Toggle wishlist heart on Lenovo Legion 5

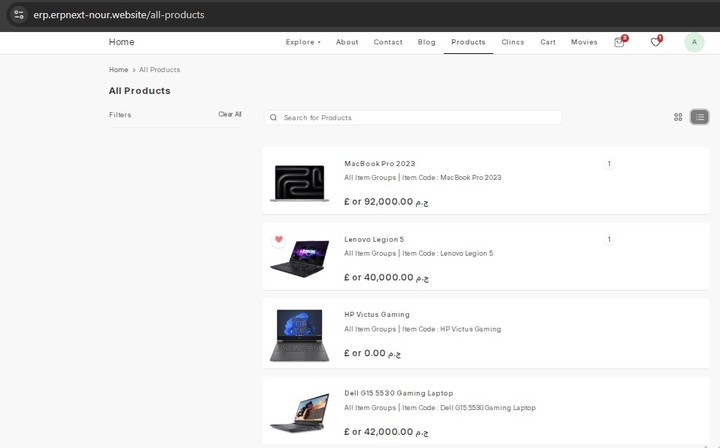point(279,239)
